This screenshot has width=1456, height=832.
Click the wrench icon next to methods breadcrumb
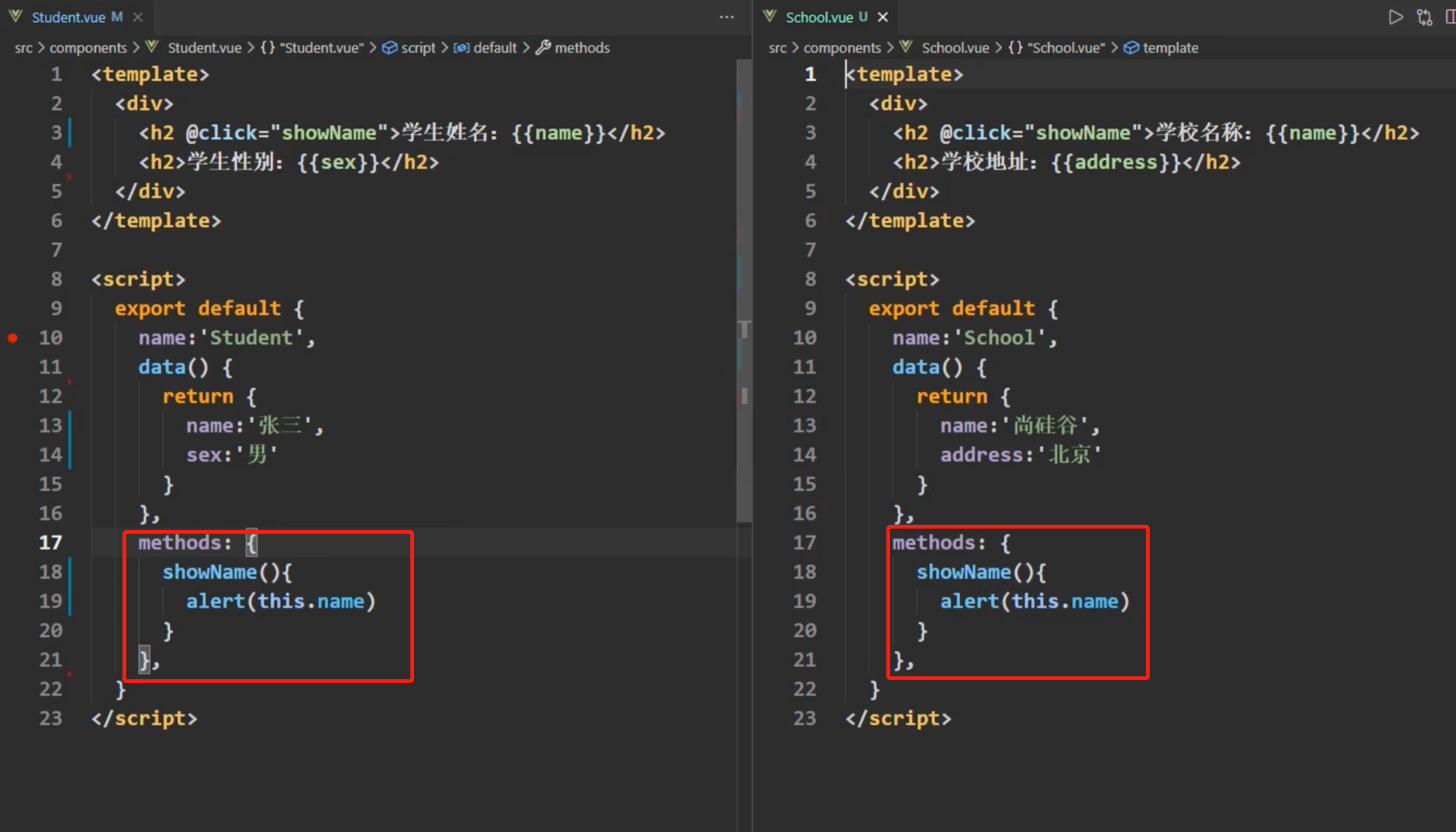pos(543,47)
